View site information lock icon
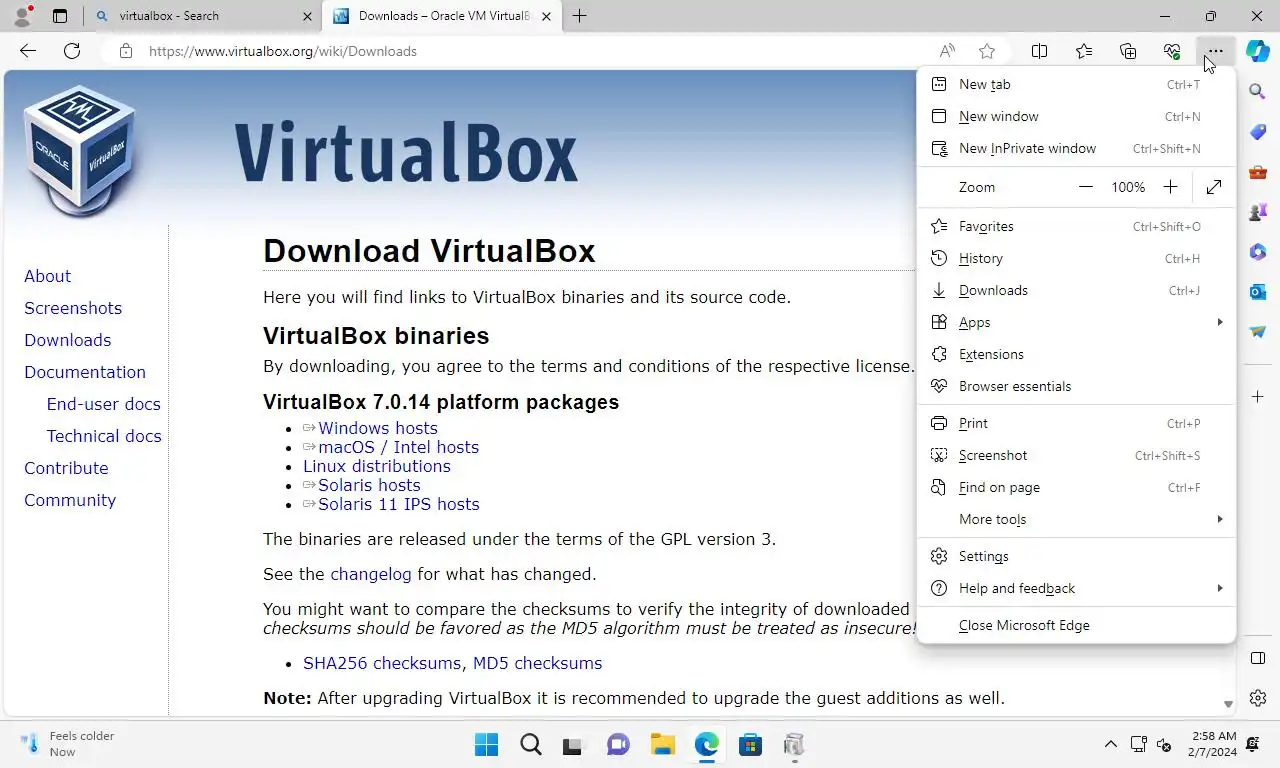Image resolution: width=1280 pixels, height=768 pixels. click(x=125, y=51)
